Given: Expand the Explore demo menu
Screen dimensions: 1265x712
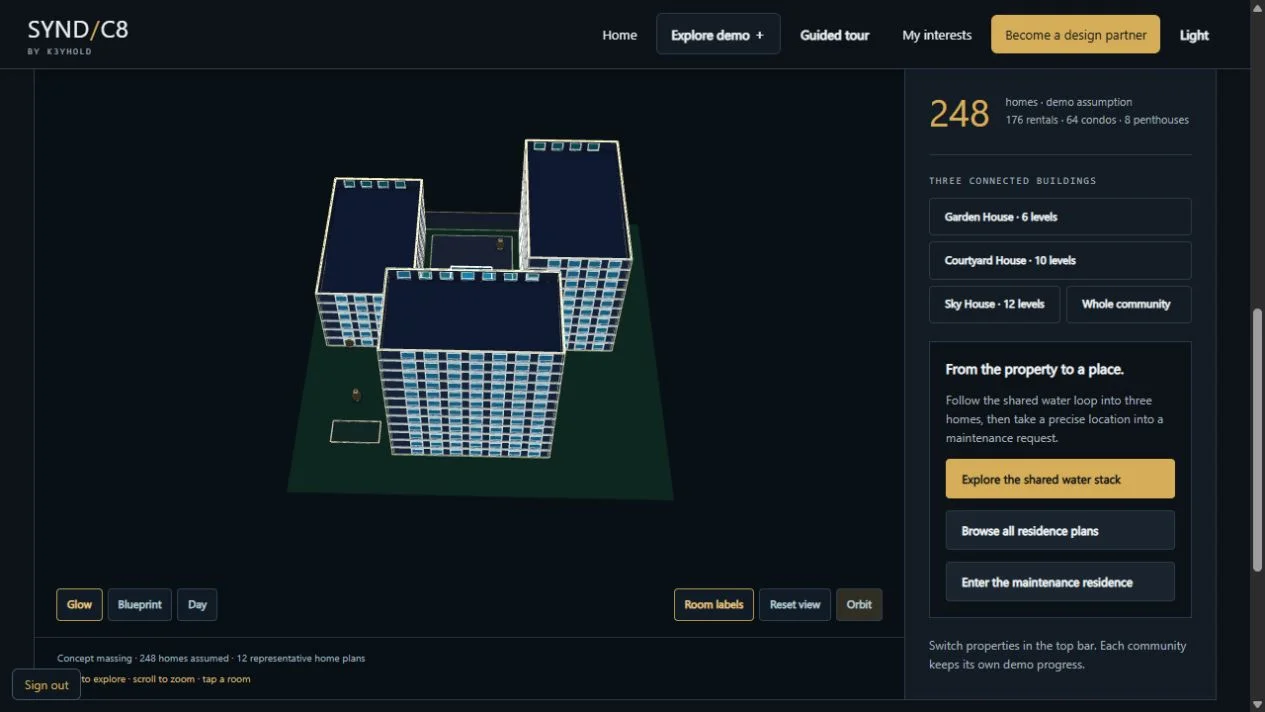Looking at the screenshot, I should (718, 35).
